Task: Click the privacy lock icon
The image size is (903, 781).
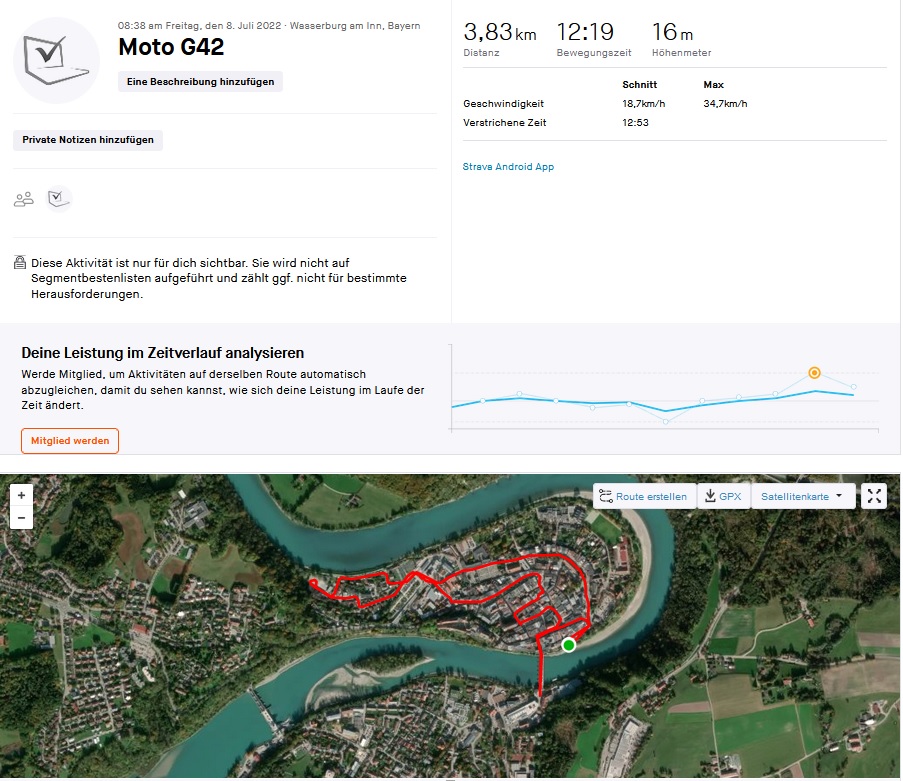Action: click(20, 263)
